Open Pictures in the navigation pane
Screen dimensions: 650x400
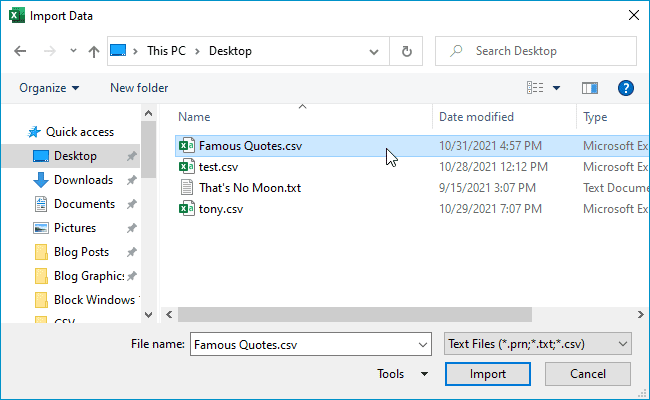pos(75,228)
